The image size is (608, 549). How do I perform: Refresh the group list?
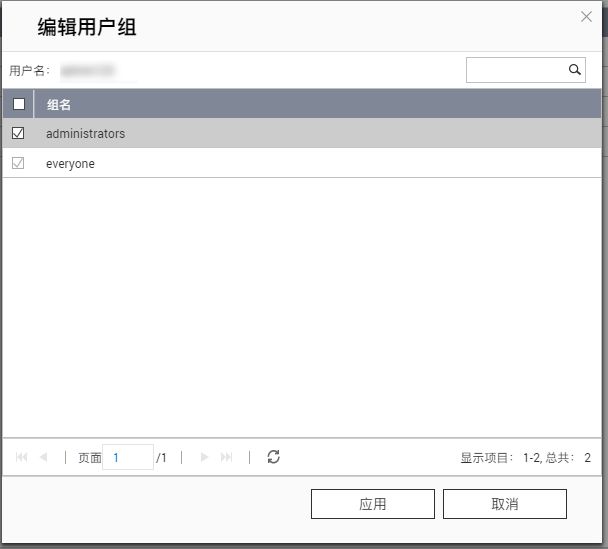point(273,457)
